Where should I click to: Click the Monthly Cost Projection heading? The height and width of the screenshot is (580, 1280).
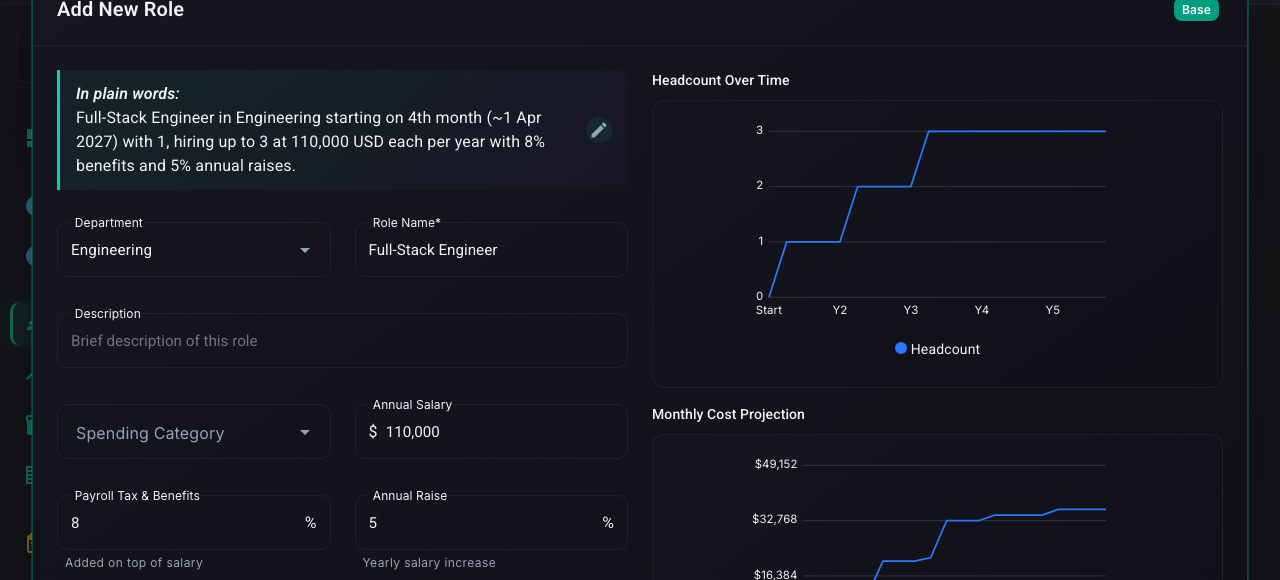(x=728, y=414)
